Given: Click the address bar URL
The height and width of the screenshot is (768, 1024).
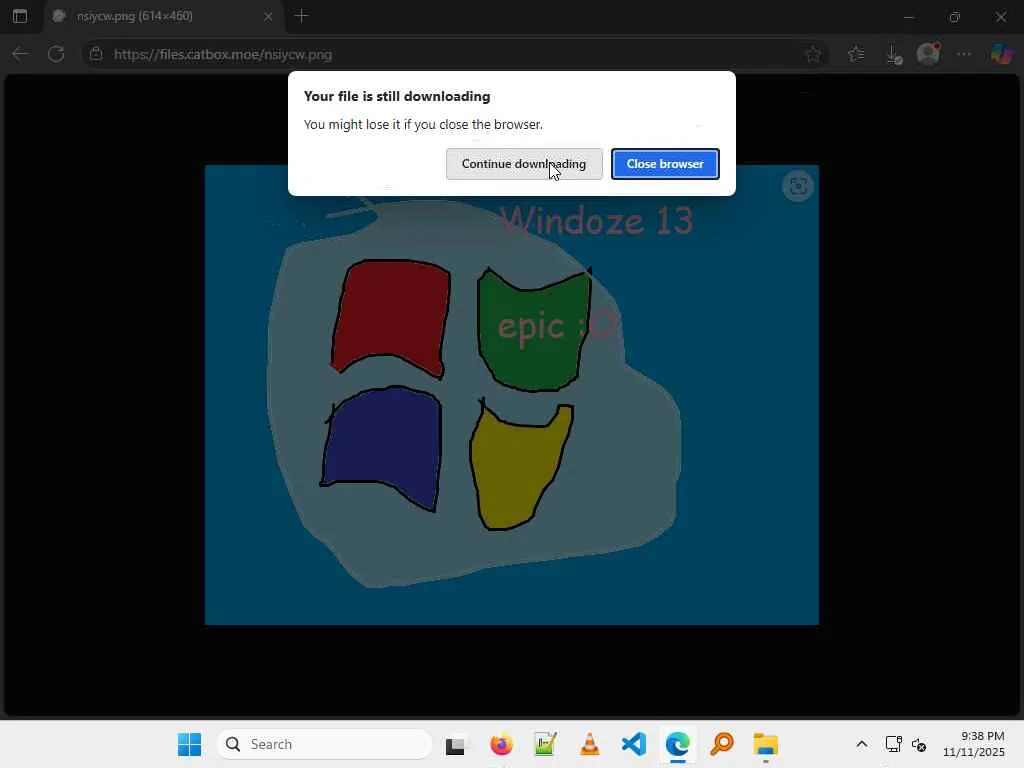Looking at the screenshot, I should (223, 54).
